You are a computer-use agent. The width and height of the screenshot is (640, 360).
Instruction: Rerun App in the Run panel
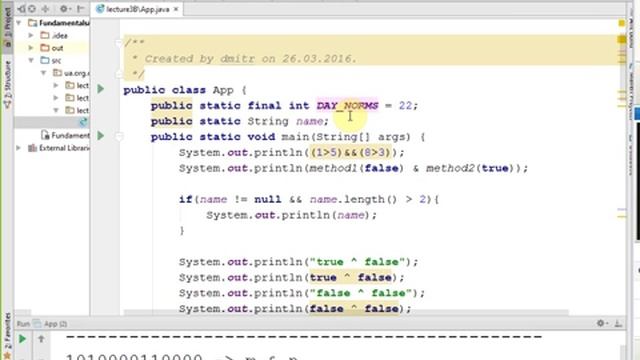[22, 339]
